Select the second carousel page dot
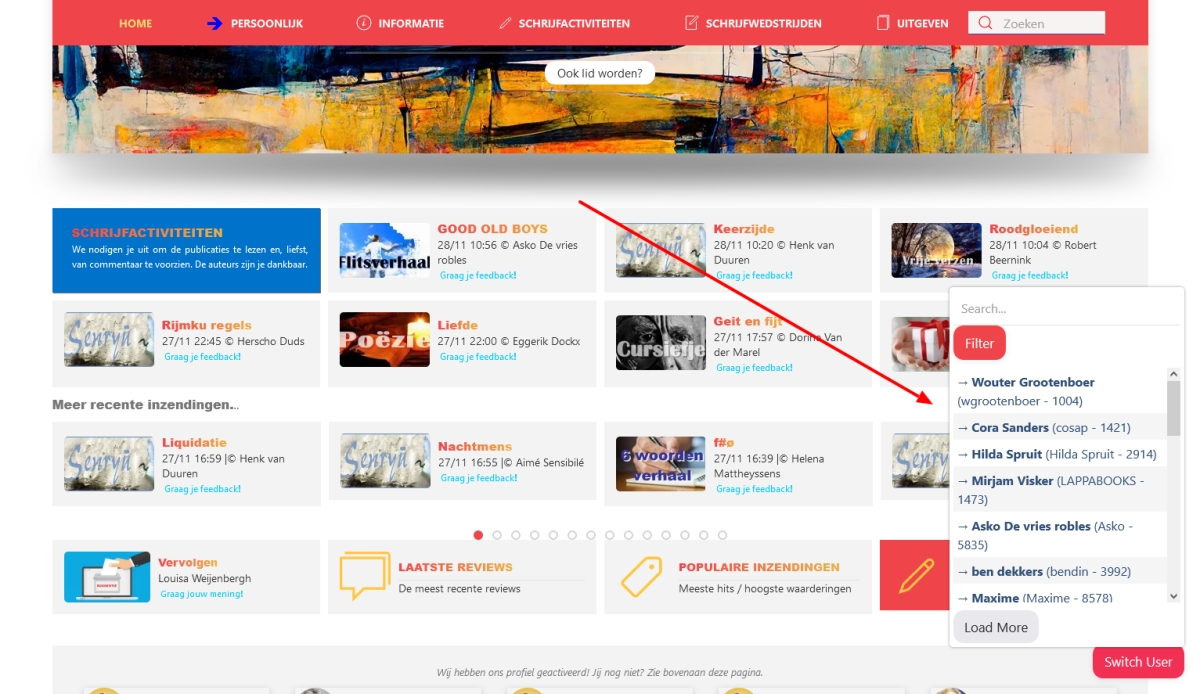Screen dimensions: 1200x694 [497, 535]
